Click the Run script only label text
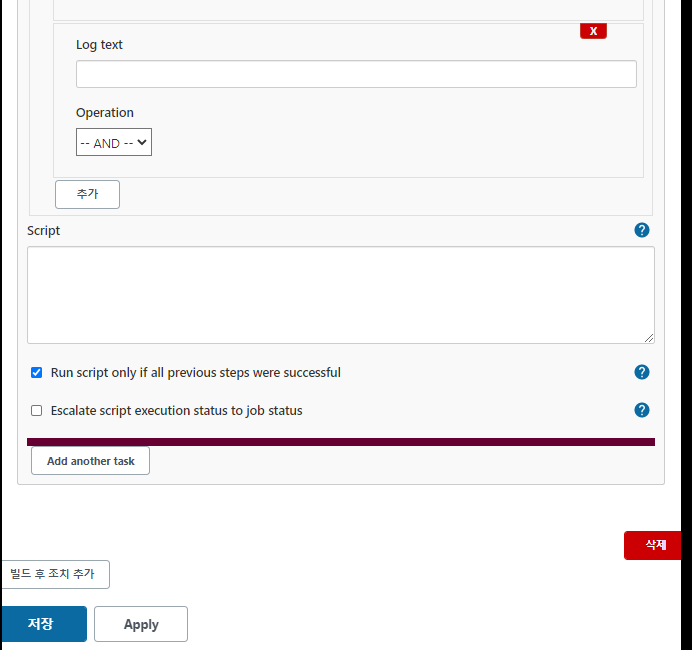 [196, 372]
